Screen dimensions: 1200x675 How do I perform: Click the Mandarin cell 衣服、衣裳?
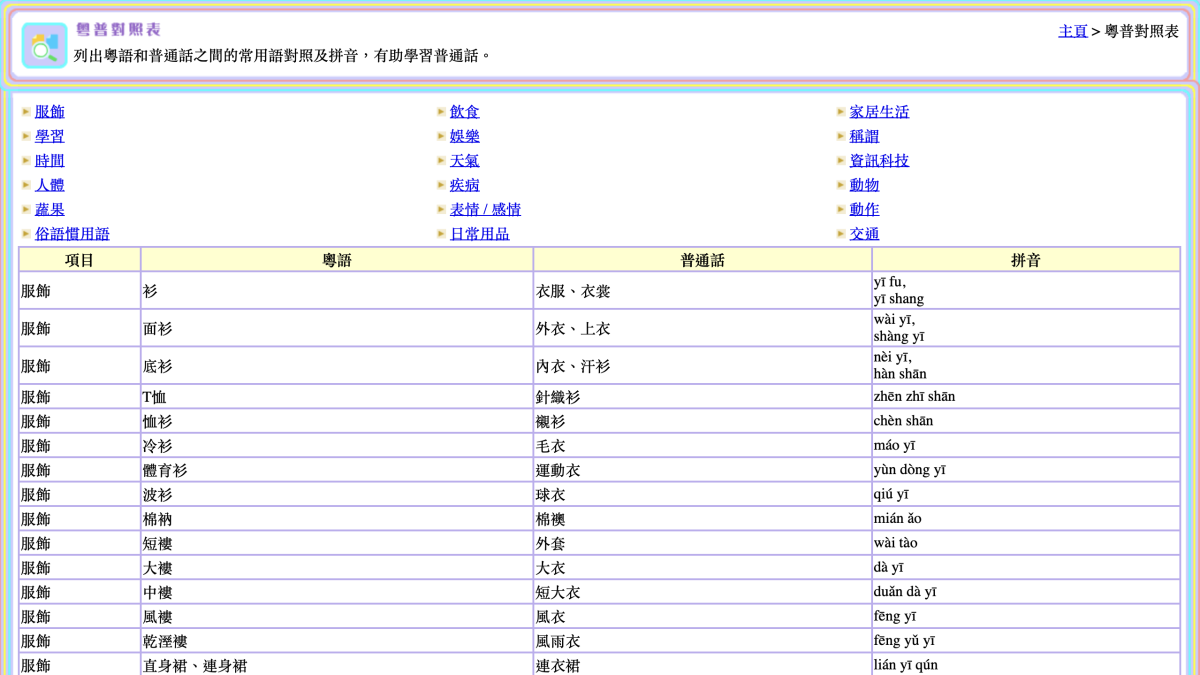703,291
